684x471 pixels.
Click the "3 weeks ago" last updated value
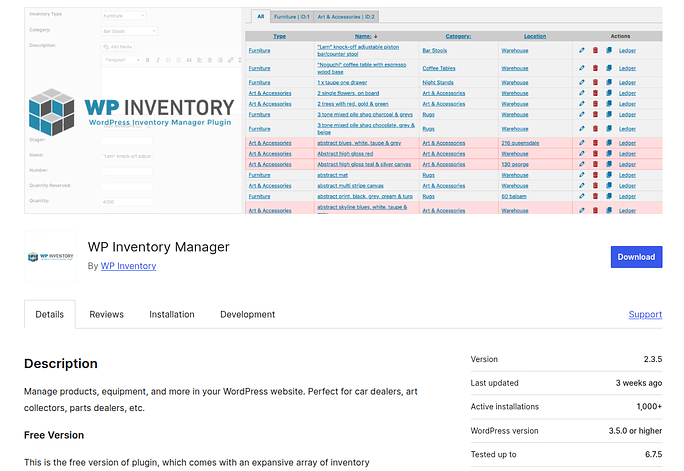639,383
